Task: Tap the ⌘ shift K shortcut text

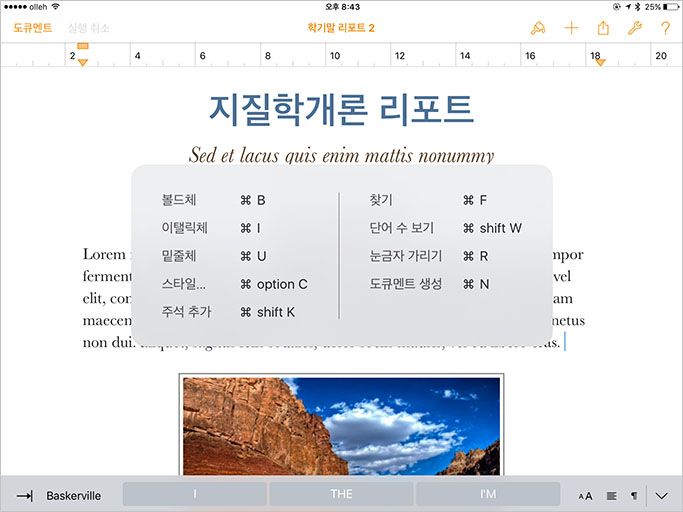Action: [x=267, y=312]
